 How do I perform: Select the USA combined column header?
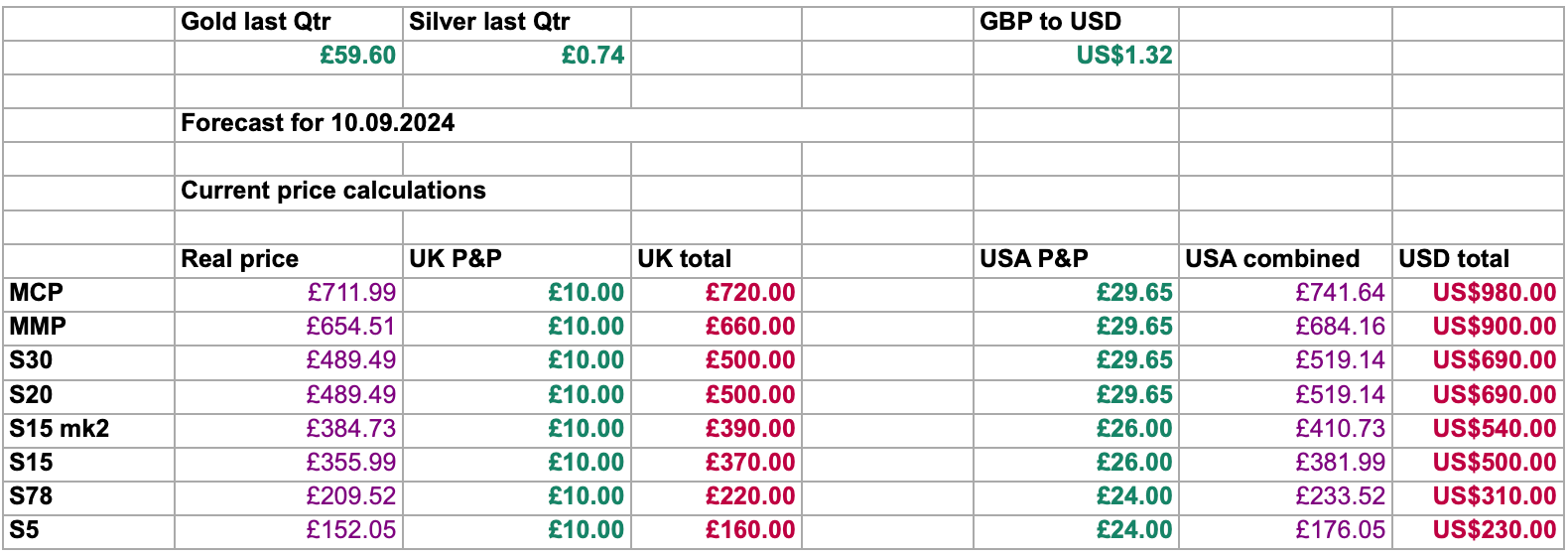coord(1272,259)
